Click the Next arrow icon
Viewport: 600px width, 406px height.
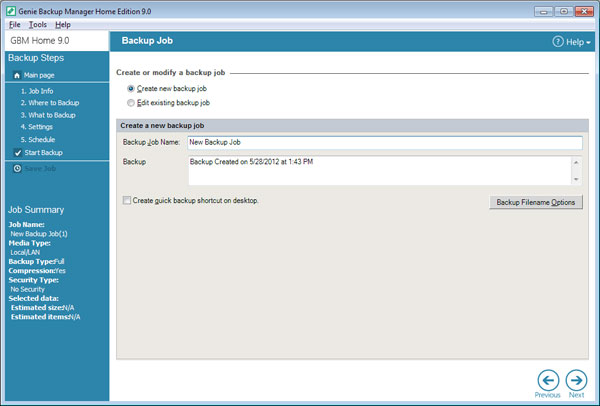pyautogui.click(x=576, y=380)
